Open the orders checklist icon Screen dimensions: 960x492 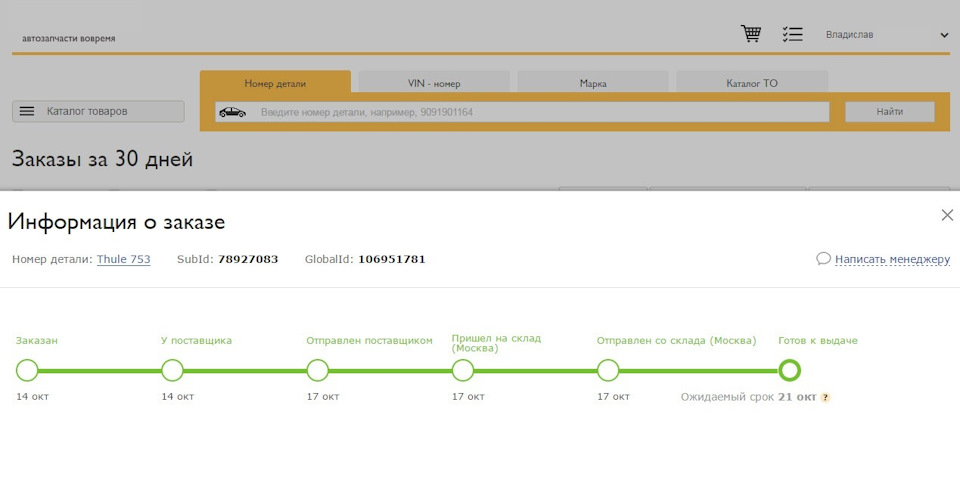[792, 34]
